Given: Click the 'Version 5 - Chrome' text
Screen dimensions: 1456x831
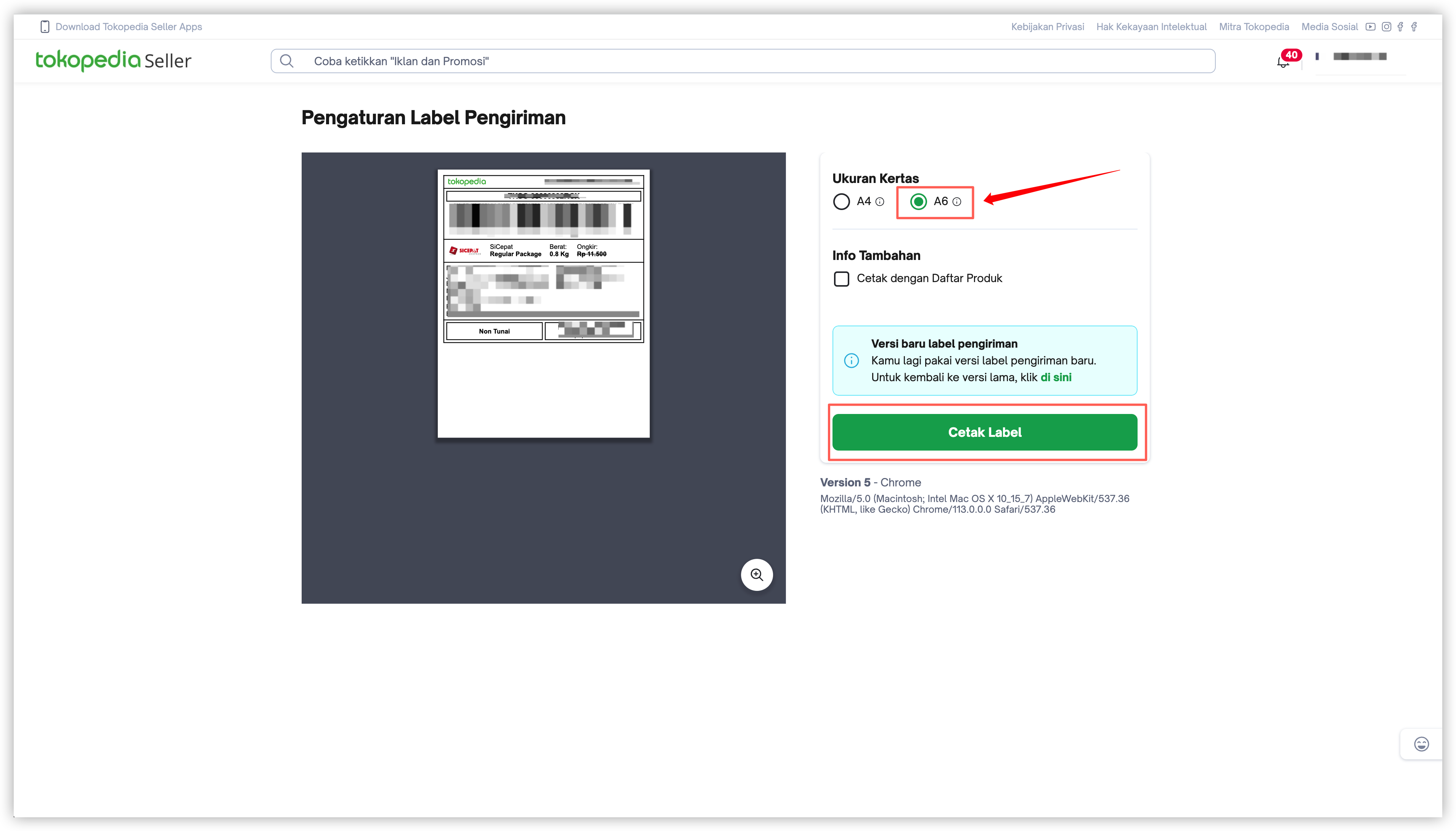Looking at the screenshot, I should [x=870, y=482].
